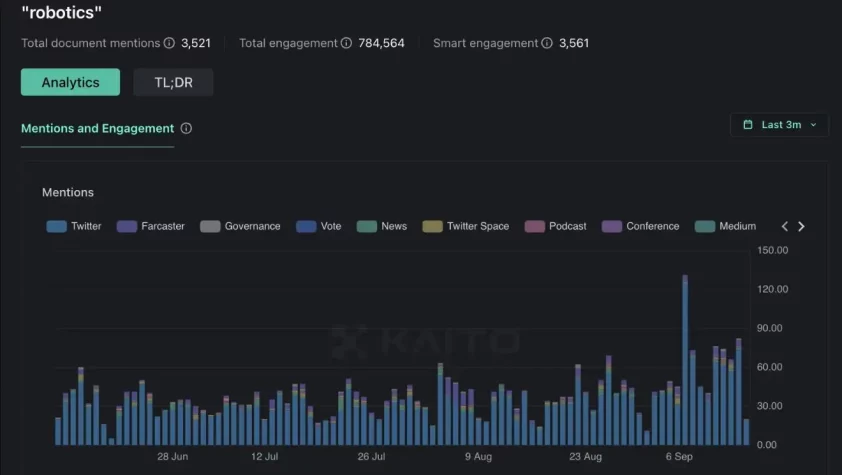Toggle News series visibility
The height and width of the screenshot is (475, 842).
(382, 226)
